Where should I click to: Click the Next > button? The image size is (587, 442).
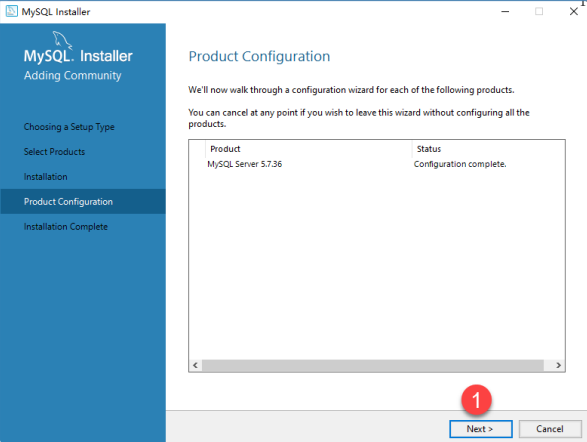click(x=481, y=429)
